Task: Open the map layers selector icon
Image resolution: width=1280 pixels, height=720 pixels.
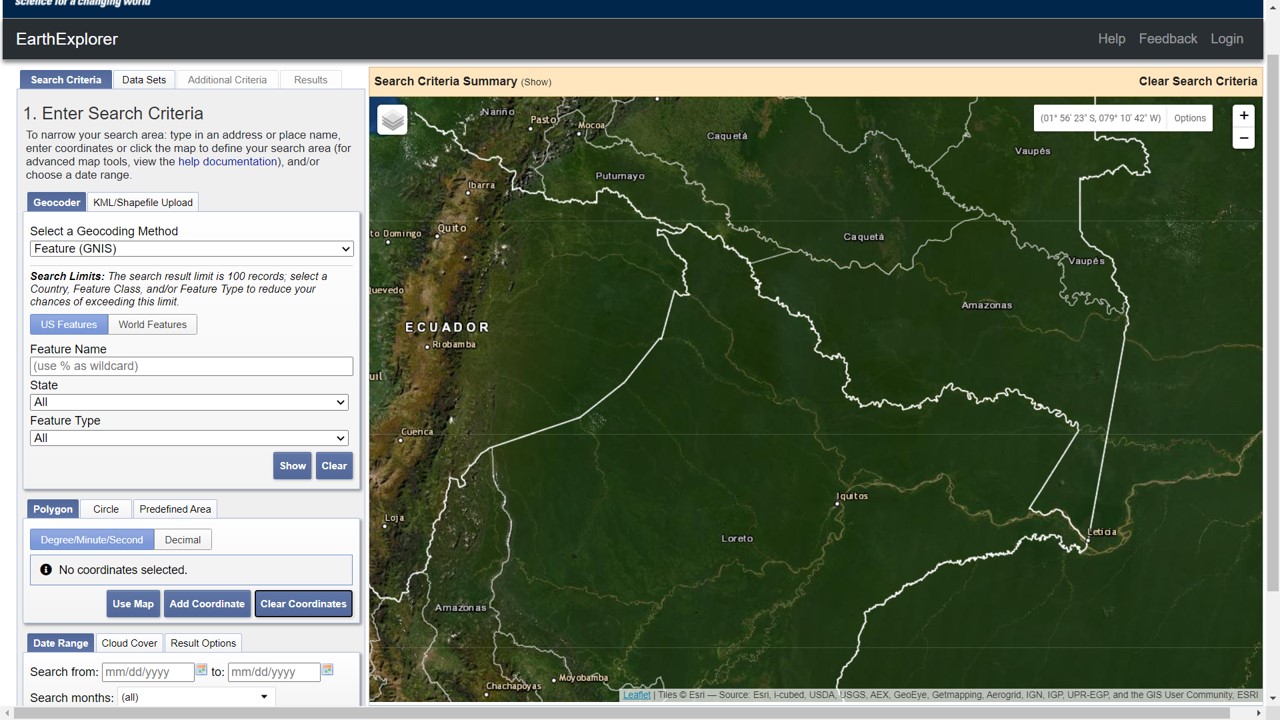Action: pyautogui.click(x=392, y=120)
